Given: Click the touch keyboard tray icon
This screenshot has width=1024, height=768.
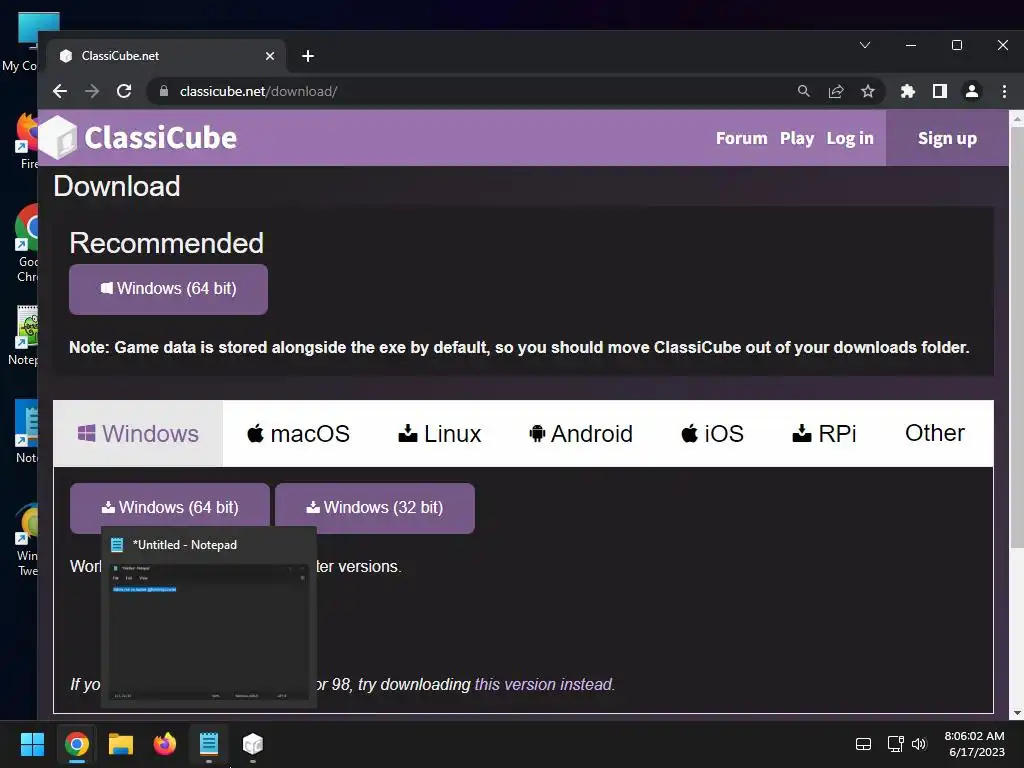Looking at the screenshot, I should coord(863,744).
